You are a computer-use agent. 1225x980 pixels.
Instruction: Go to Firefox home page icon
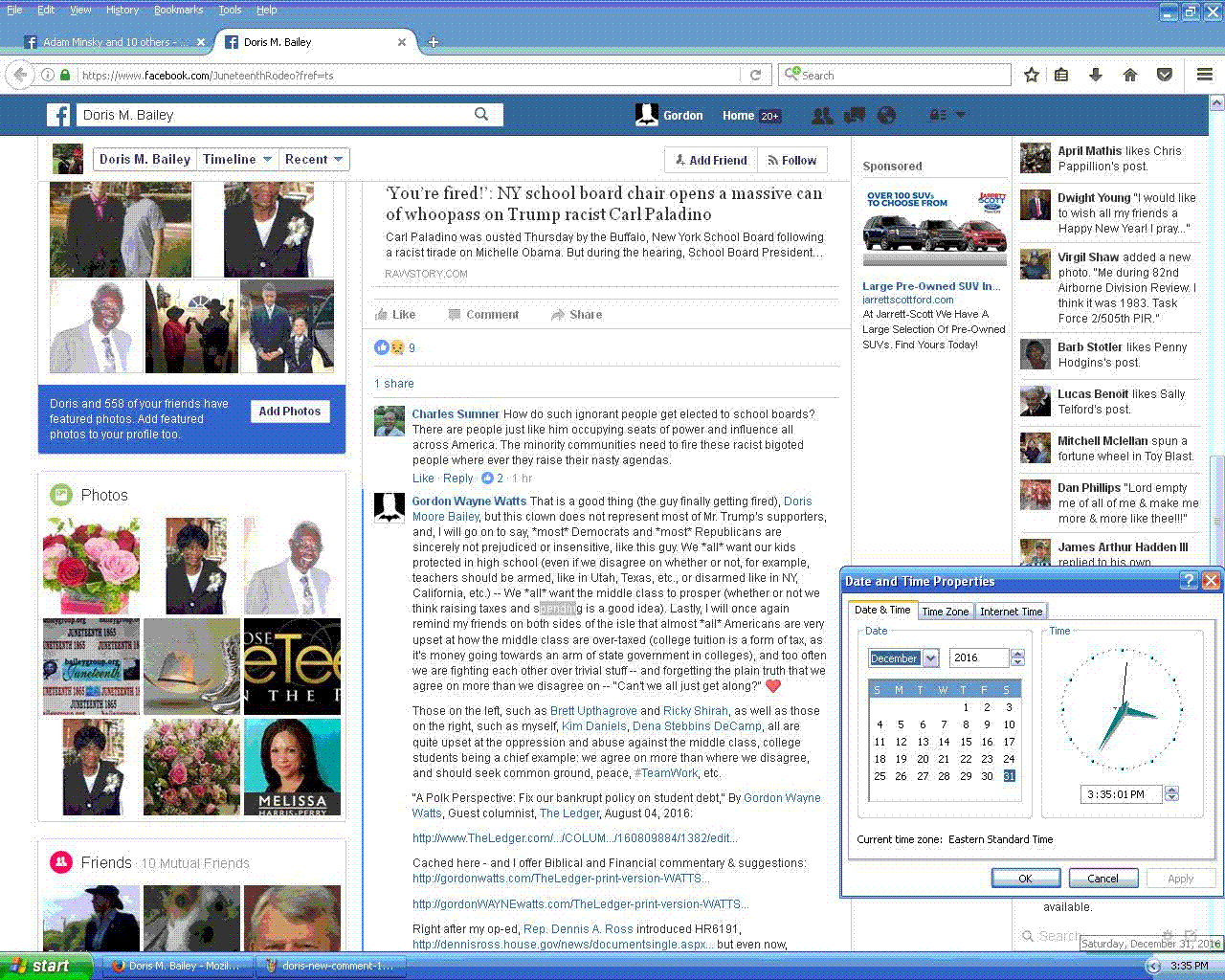pyautogui.click(x=1130, y=75)
